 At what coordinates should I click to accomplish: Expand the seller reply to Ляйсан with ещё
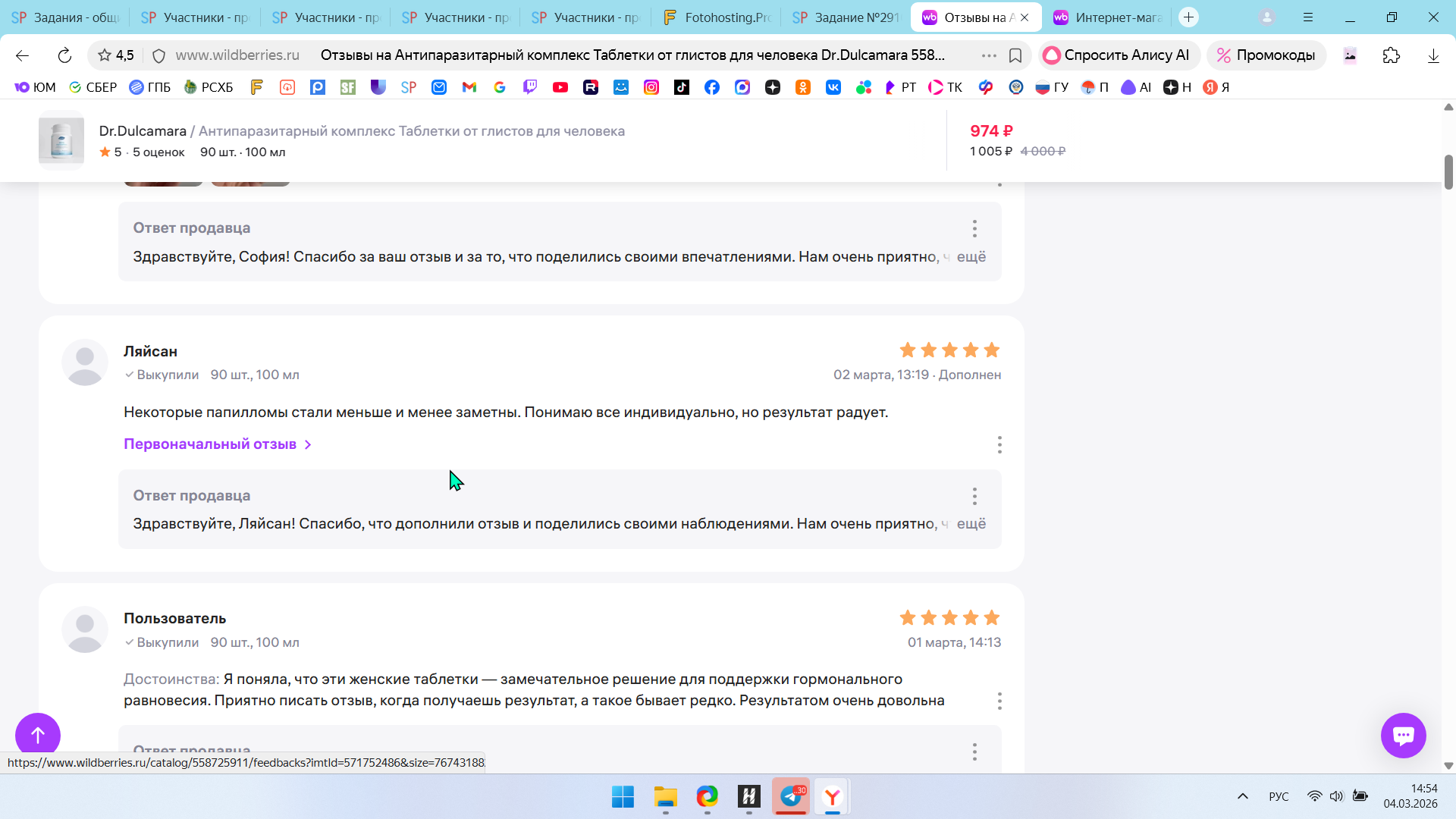(x=971, y=524)
